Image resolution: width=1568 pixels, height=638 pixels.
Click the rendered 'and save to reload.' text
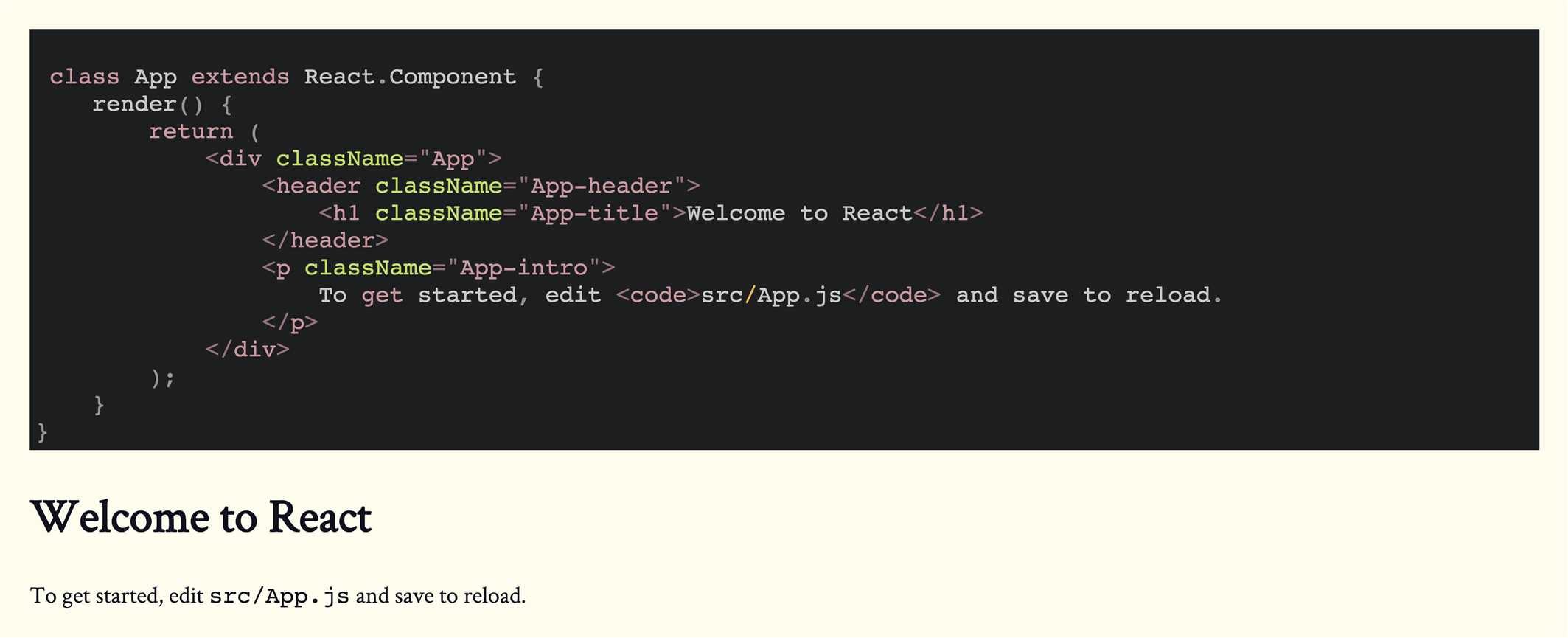coord(441,596)
